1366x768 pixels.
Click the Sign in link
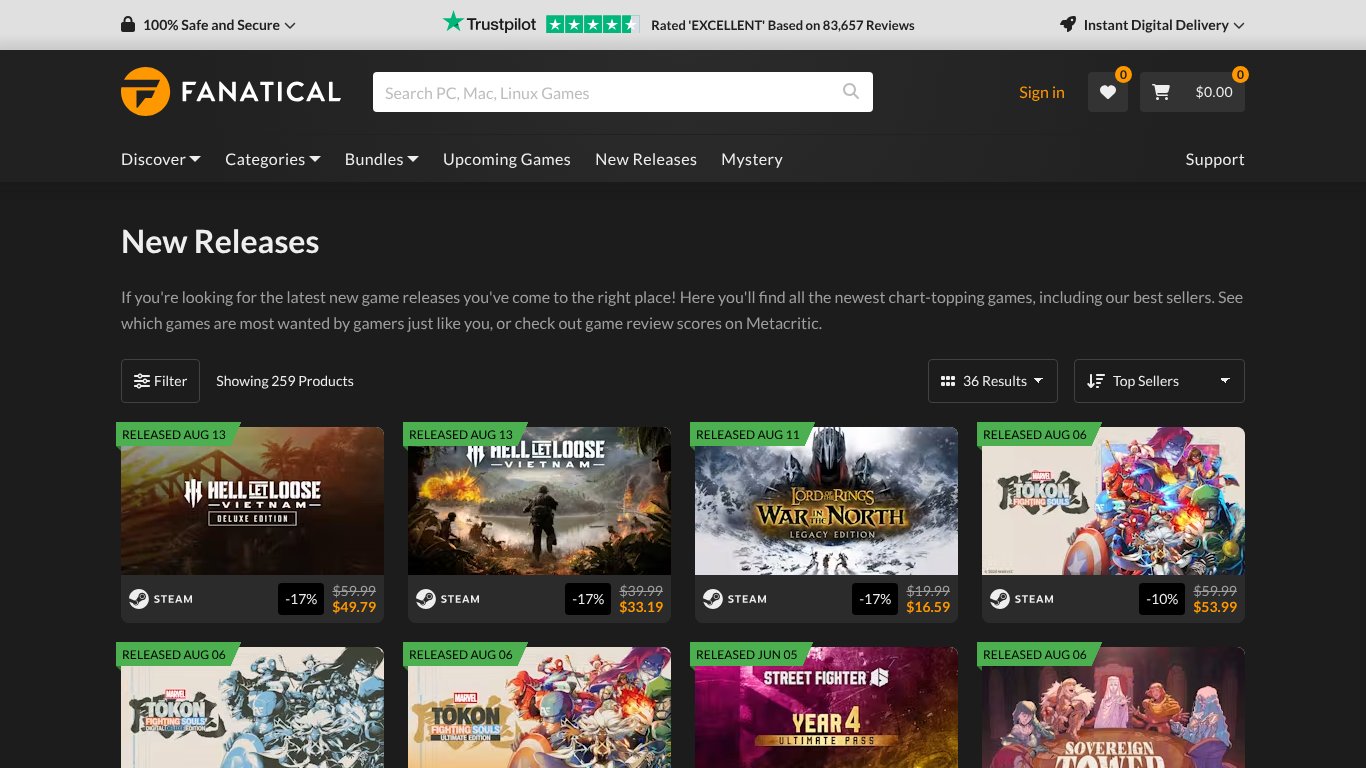tap(1042, 92)
